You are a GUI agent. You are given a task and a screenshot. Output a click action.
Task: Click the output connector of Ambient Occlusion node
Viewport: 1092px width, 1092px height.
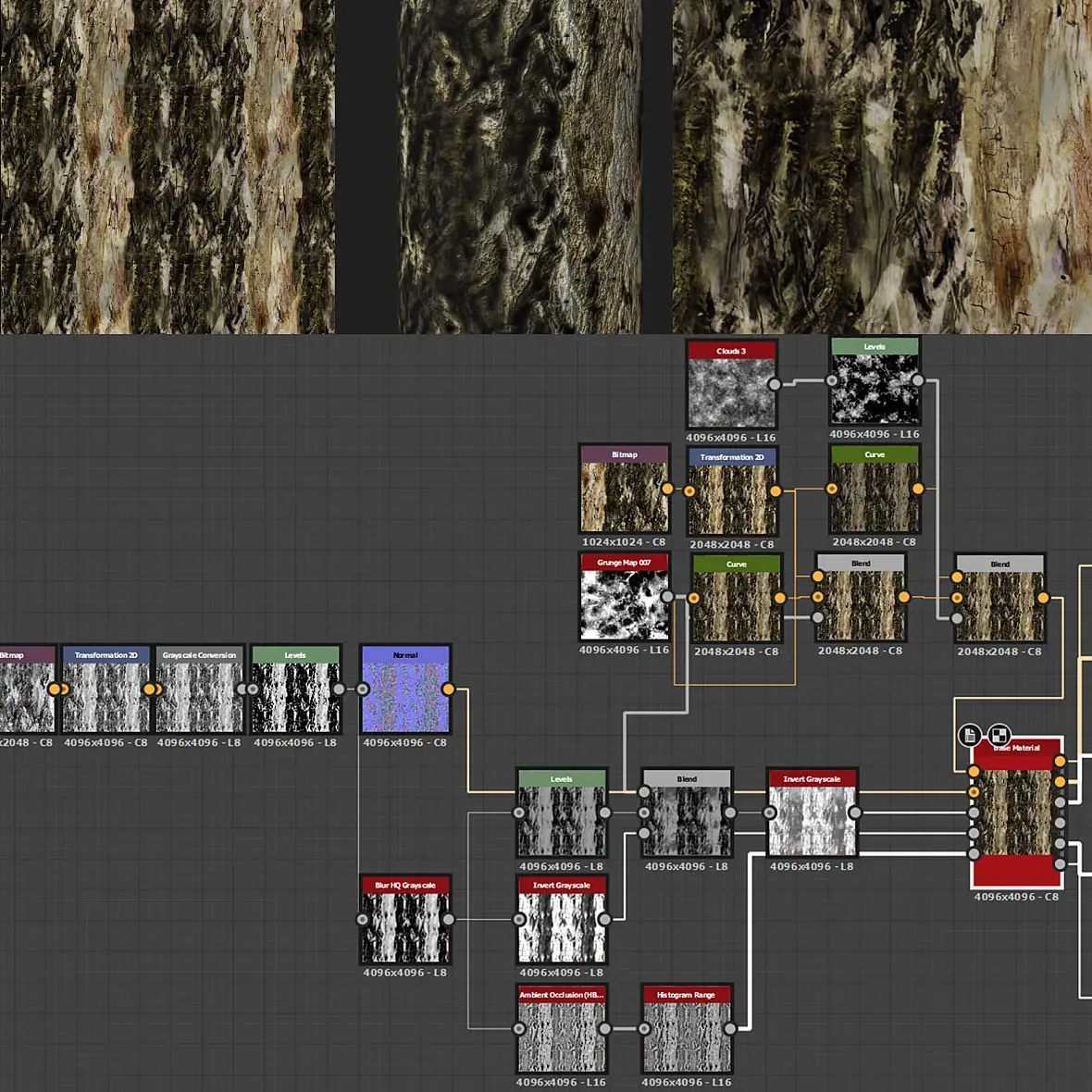point(604,1029)
